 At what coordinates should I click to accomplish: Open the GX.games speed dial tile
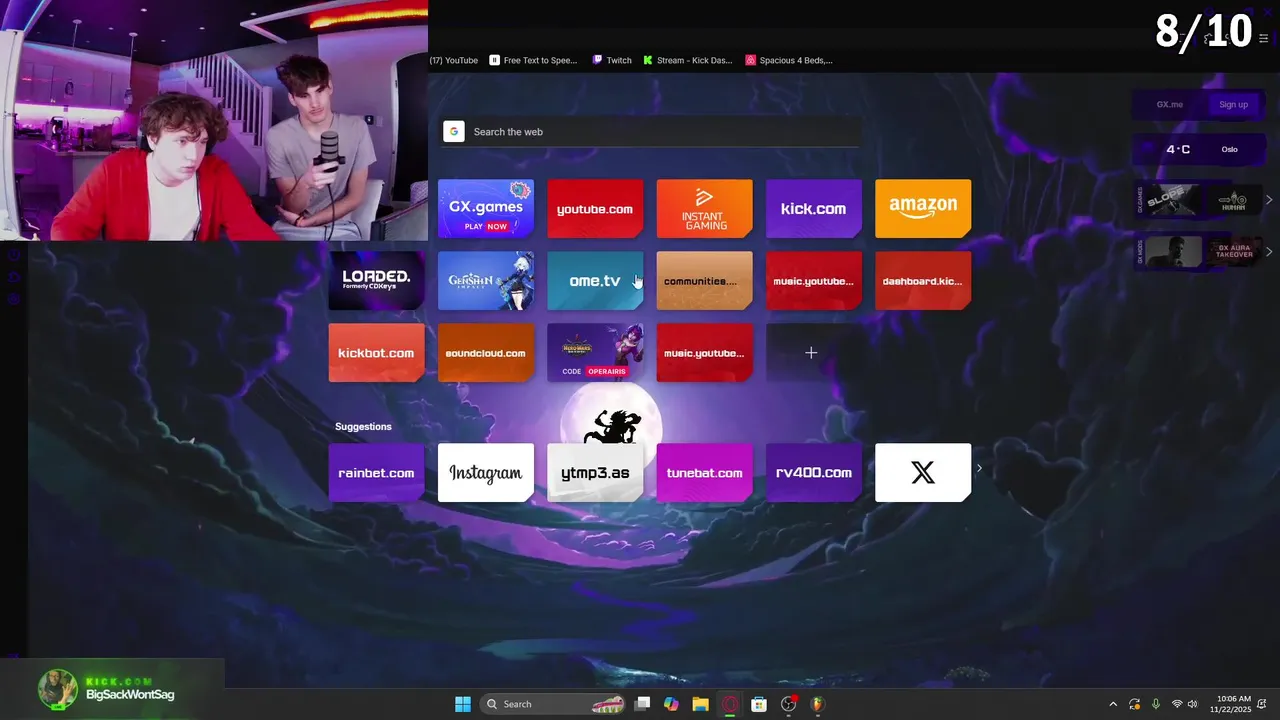[486, 209]
